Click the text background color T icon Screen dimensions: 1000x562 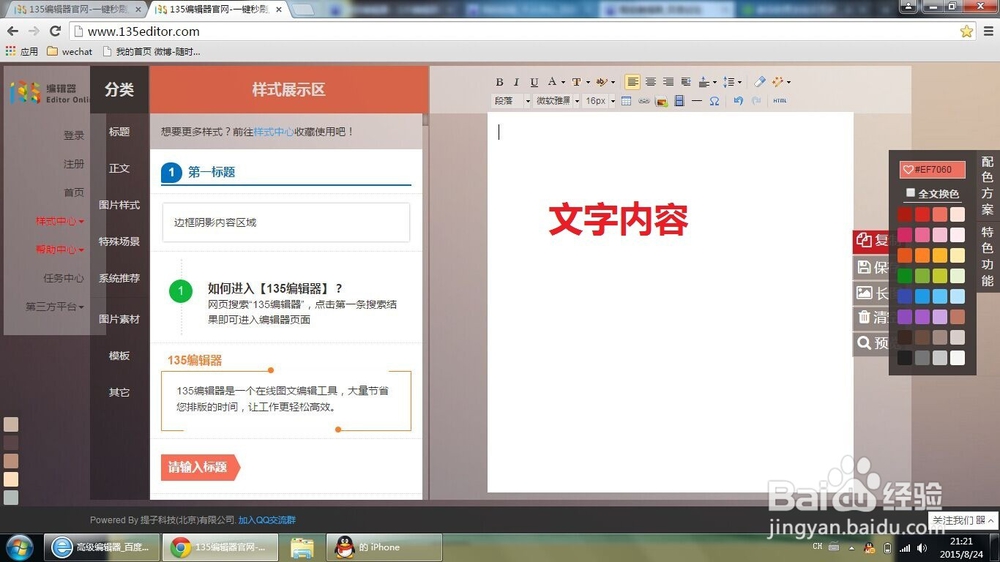pos(576,82)
